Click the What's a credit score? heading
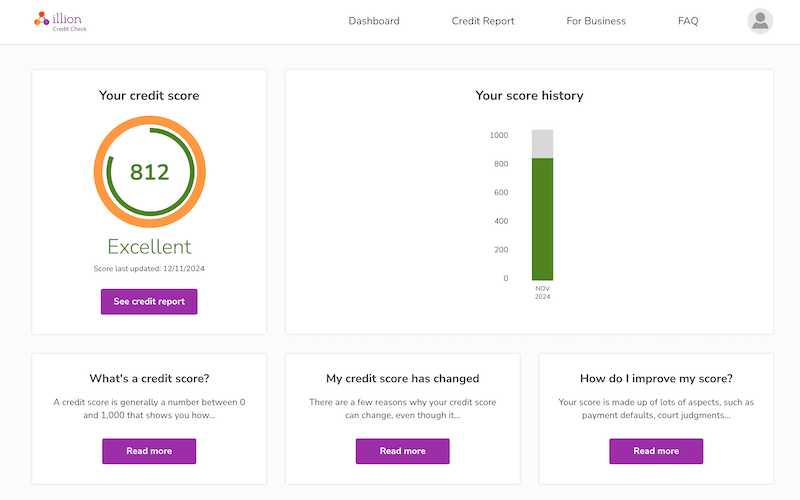Image resolution: width=800 pixels, height=500 pixels. pos(149,379)
